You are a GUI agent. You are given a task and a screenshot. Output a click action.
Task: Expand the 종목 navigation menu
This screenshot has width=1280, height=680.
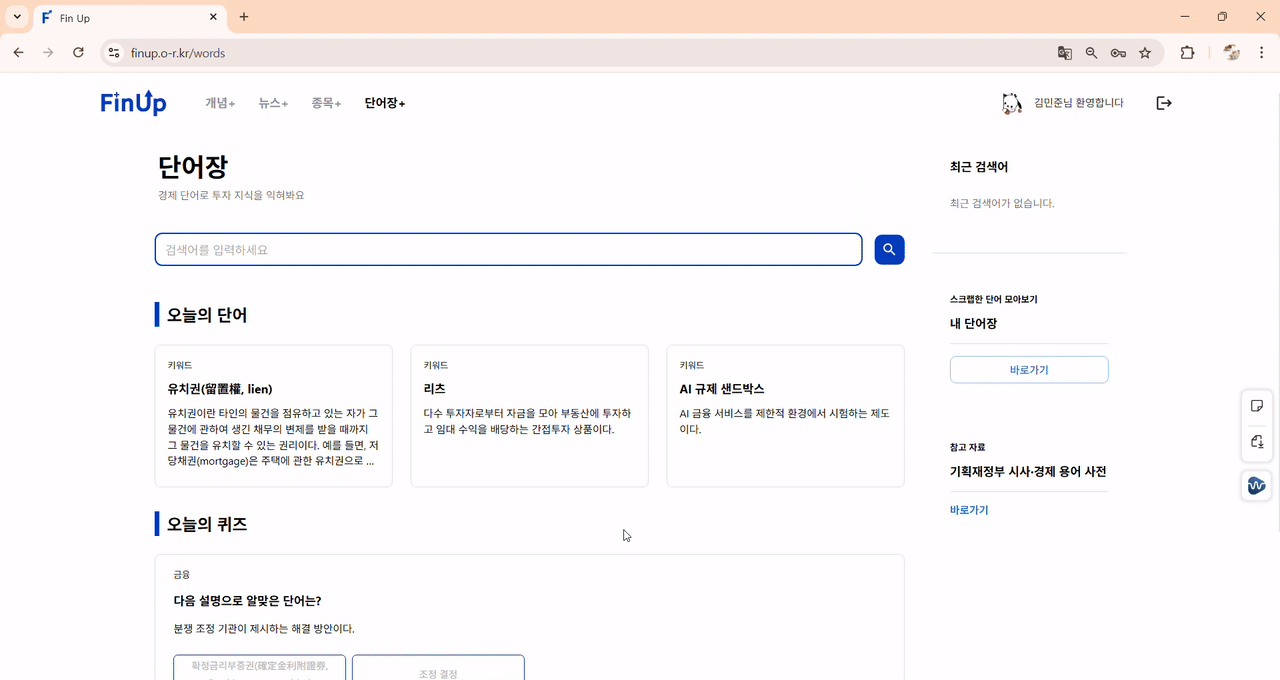click(x=326, y=102)
